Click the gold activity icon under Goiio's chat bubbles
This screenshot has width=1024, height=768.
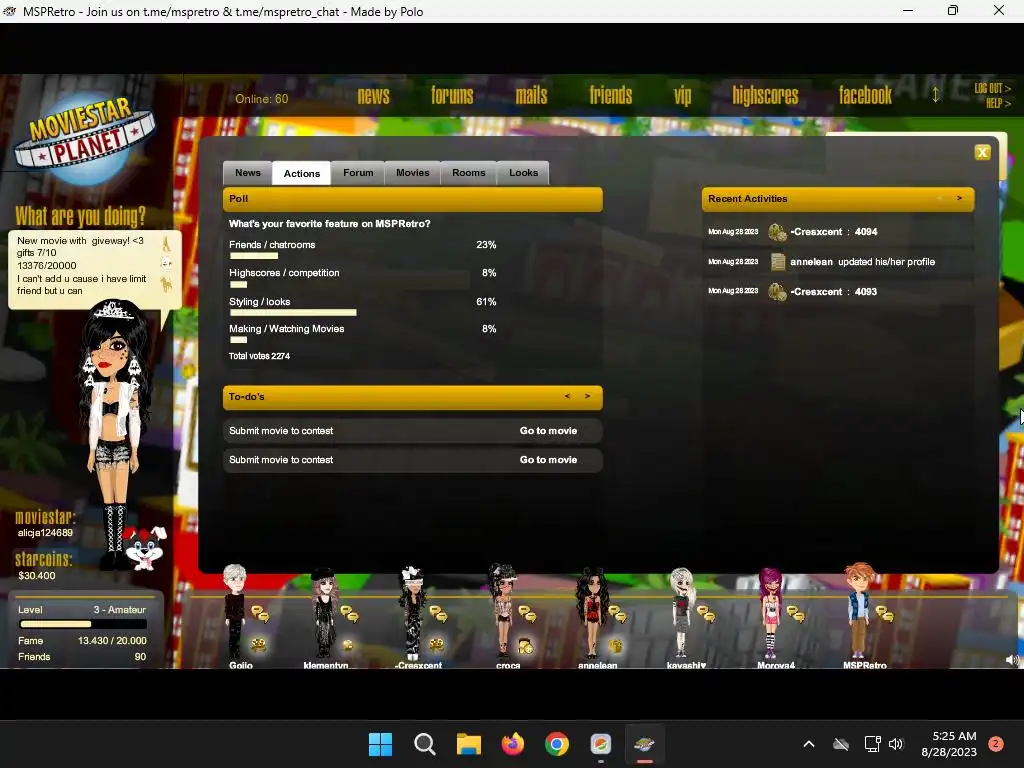pyautogui.click(x=259, y=645)
